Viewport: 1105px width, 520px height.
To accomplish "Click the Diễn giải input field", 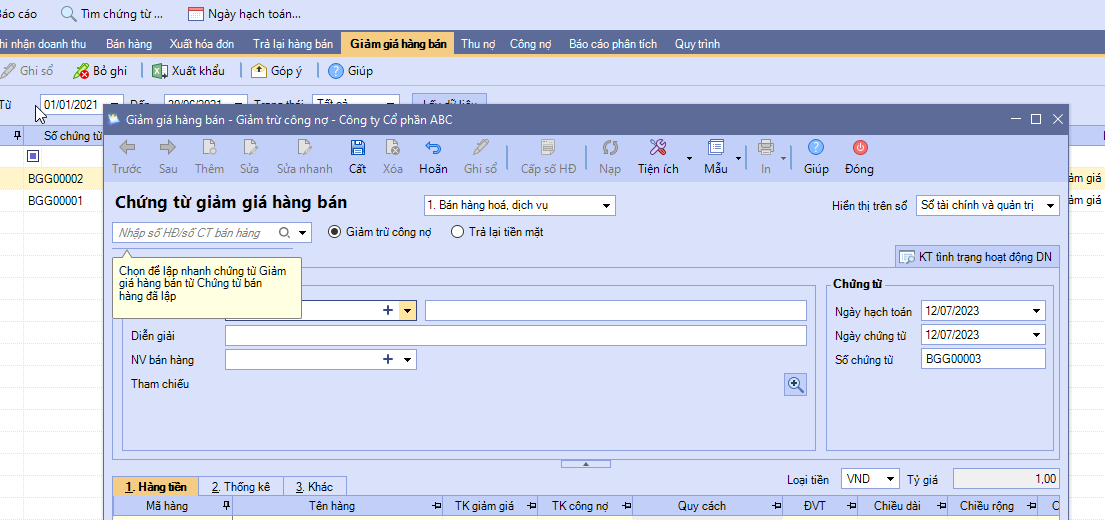I will click(x=515, y=335).
